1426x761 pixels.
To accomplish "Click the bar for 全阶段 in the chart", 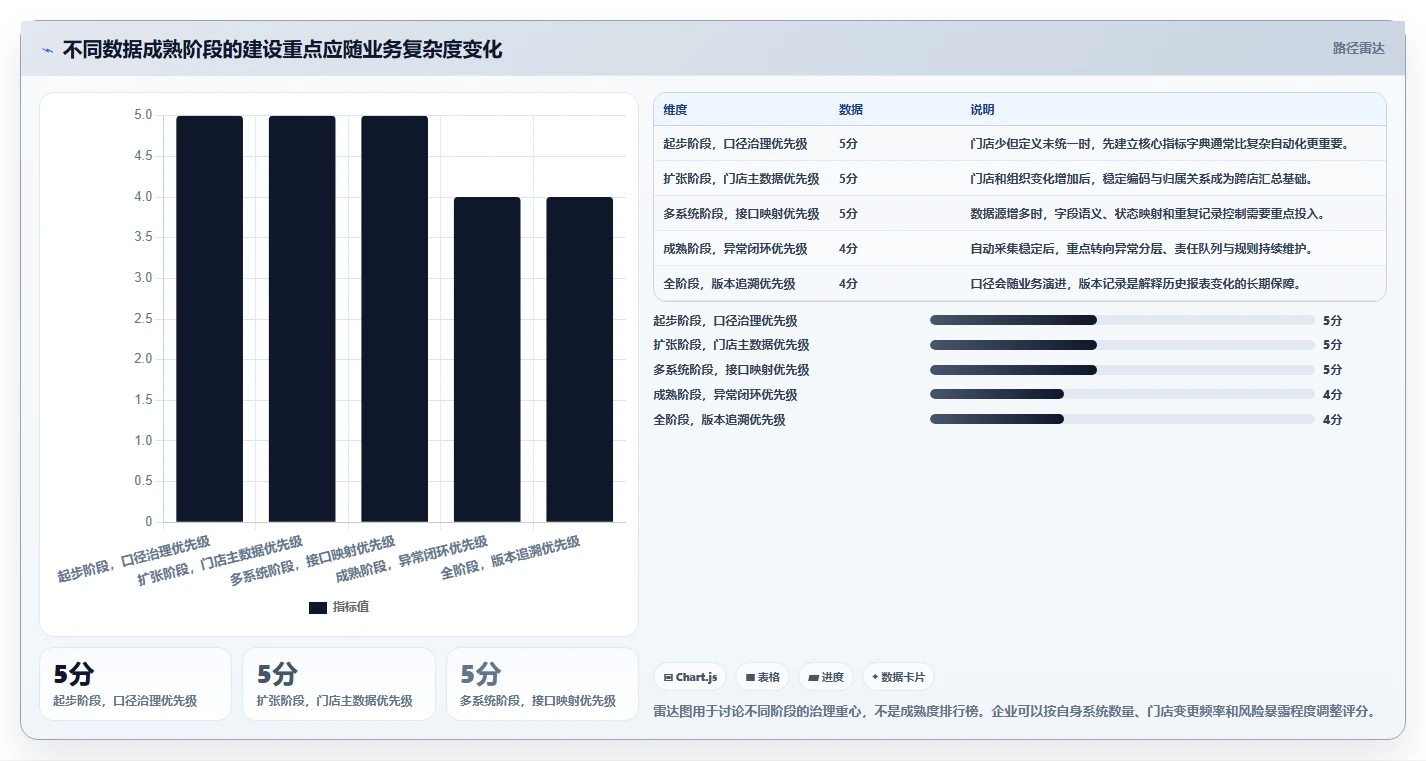I will [580, 360].
